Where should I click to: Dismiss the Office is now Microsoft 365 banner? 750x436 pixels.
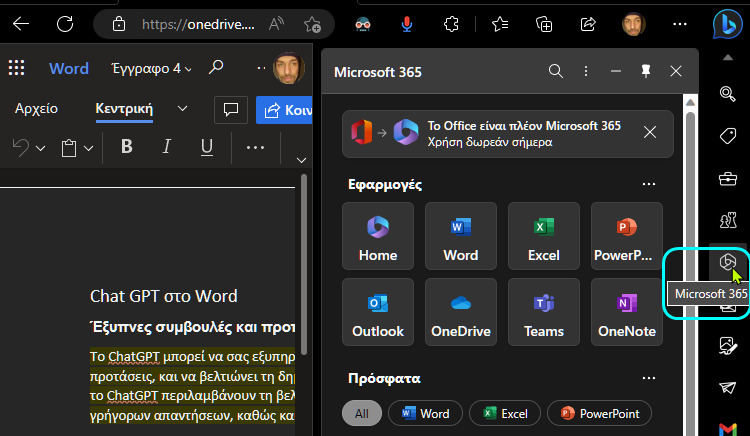pyautogui.click(x=650, y=132)
